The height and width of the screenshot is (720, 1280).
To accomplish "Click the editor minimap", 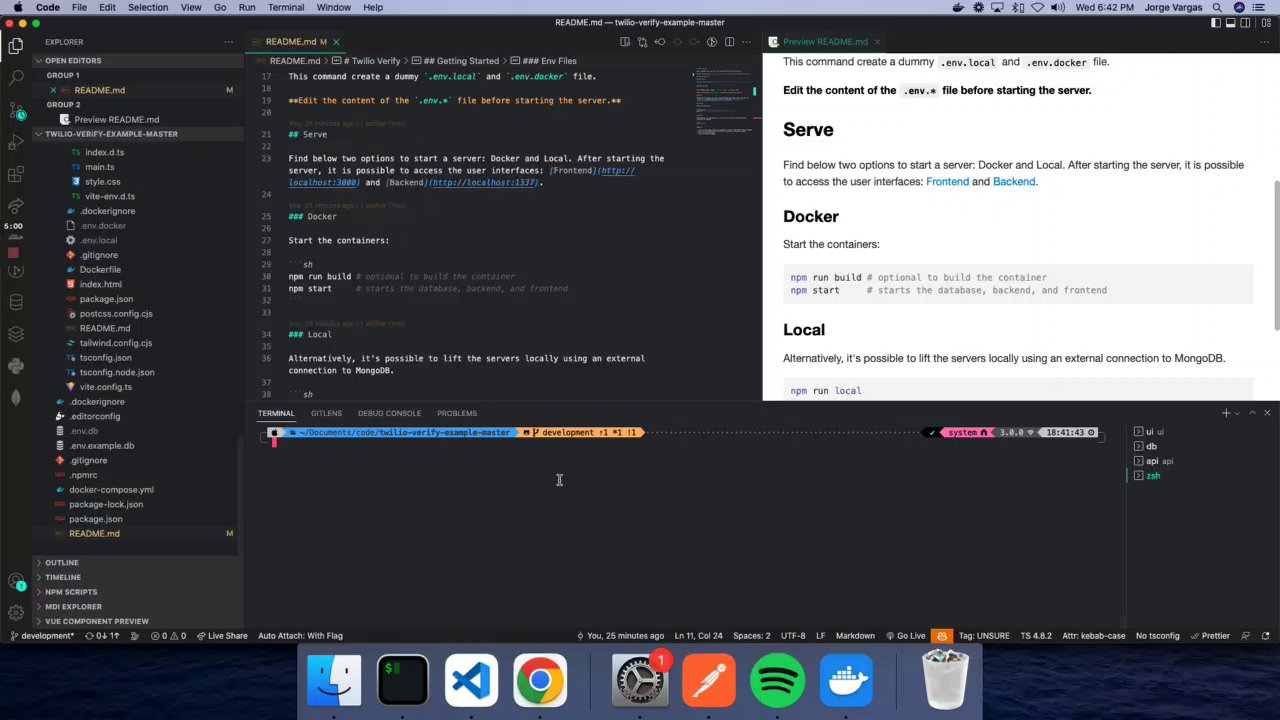I will pos(725,102).
